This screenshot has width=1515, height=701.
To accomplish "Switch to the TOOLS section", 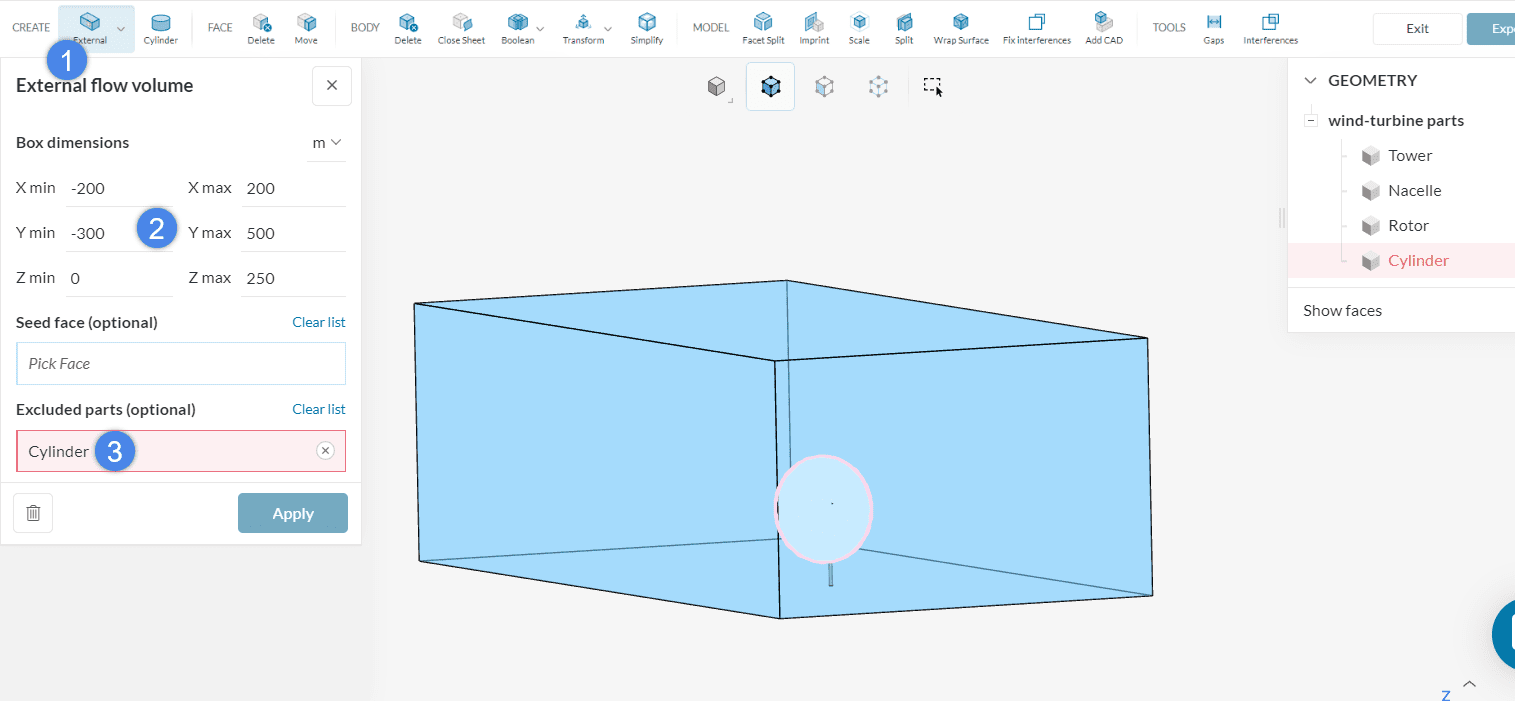I will (1169, 27).
